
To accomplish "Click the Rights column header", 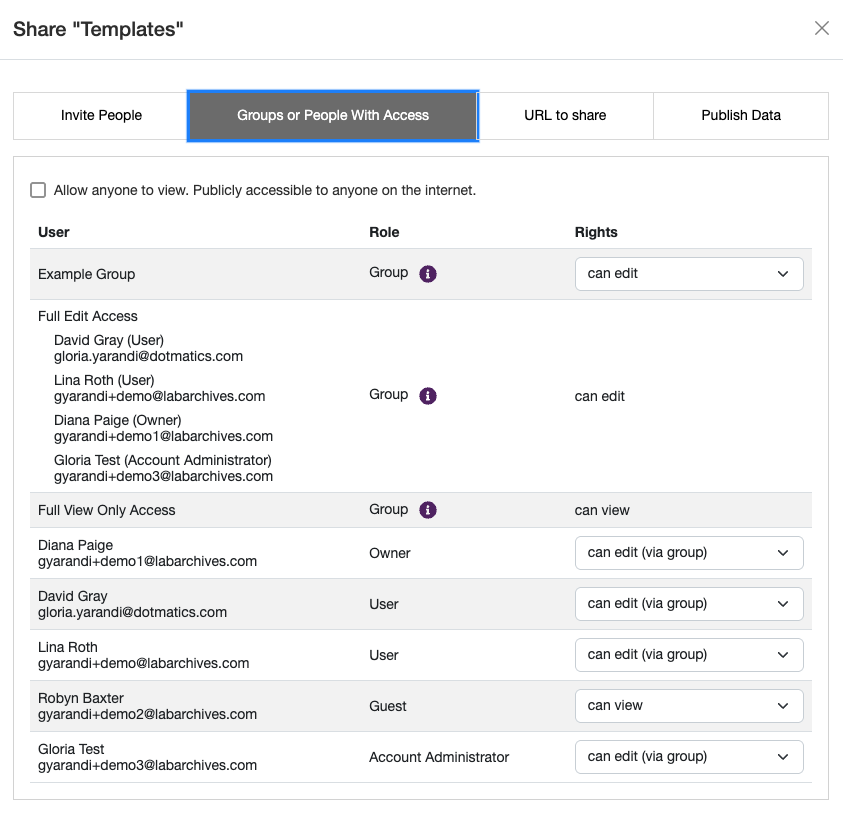I will coord(596,232).
